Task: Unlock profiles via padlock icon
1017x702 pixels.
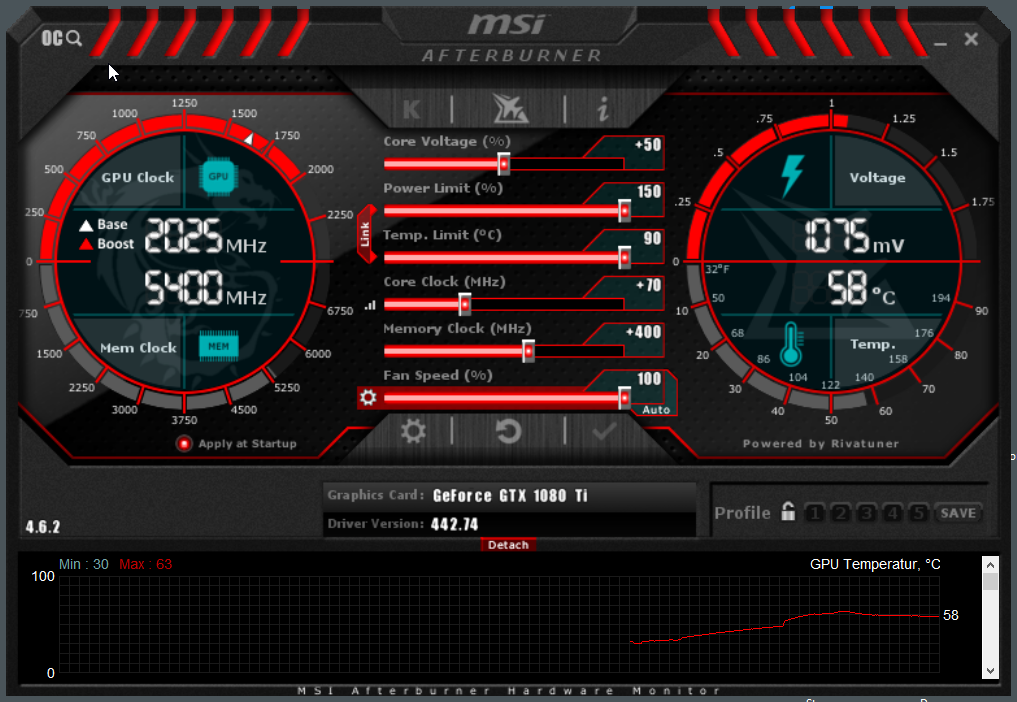Action: [788, 511]
